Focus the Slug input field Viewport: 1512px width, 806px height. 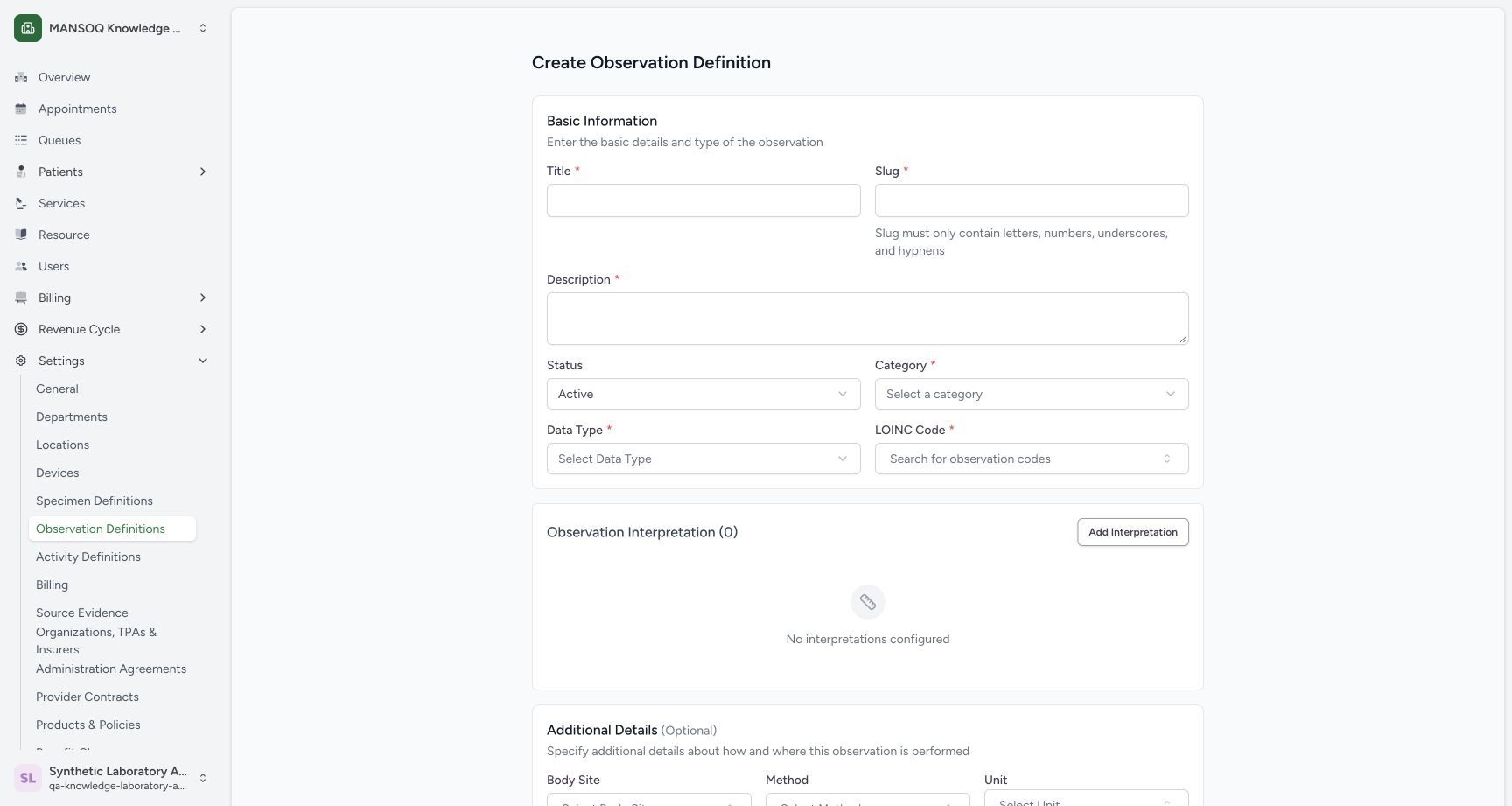click(x=1032, y=200)
